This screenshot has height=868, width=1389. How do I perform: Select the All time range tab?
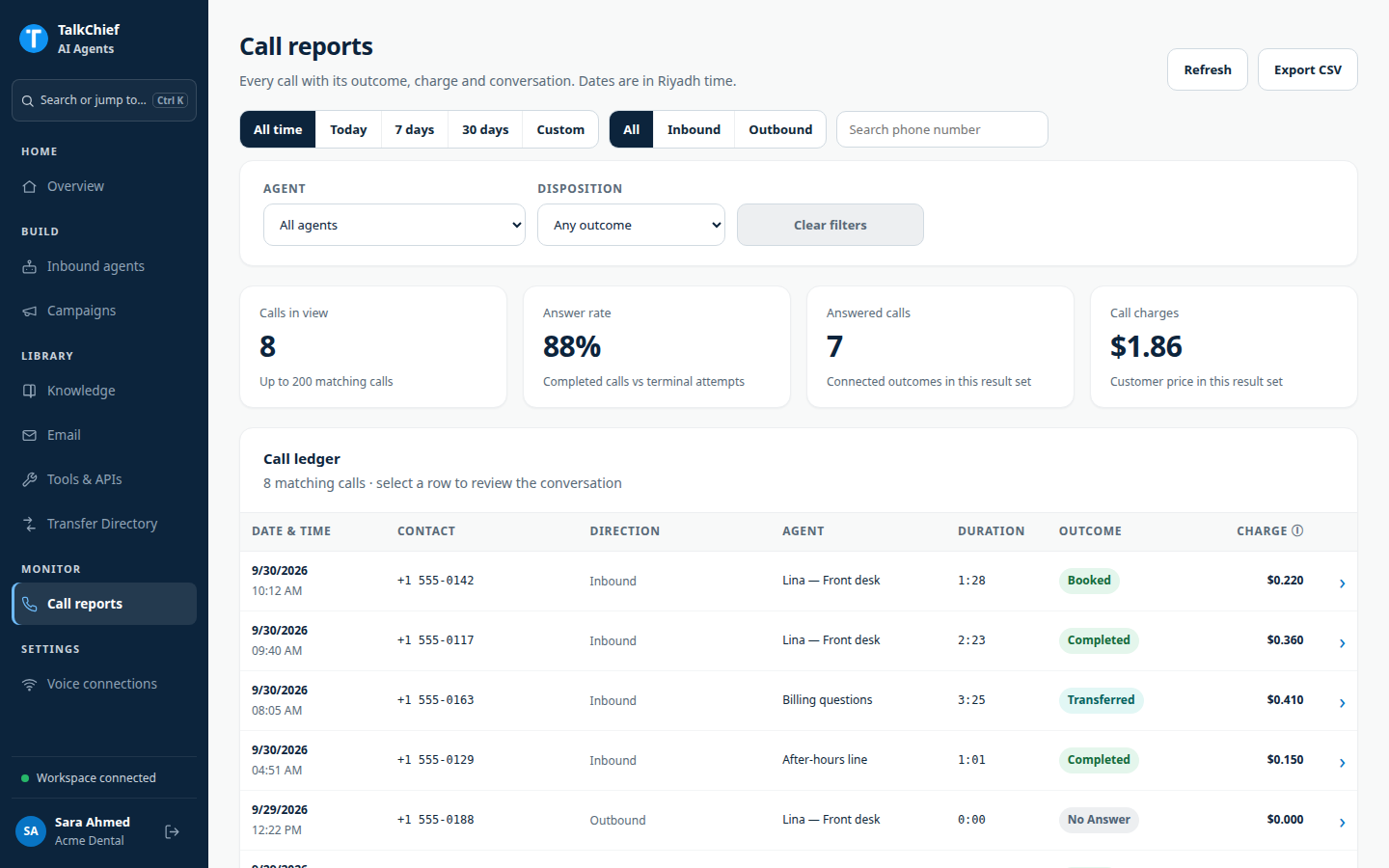pyautogui.click(x=278, y=129)
